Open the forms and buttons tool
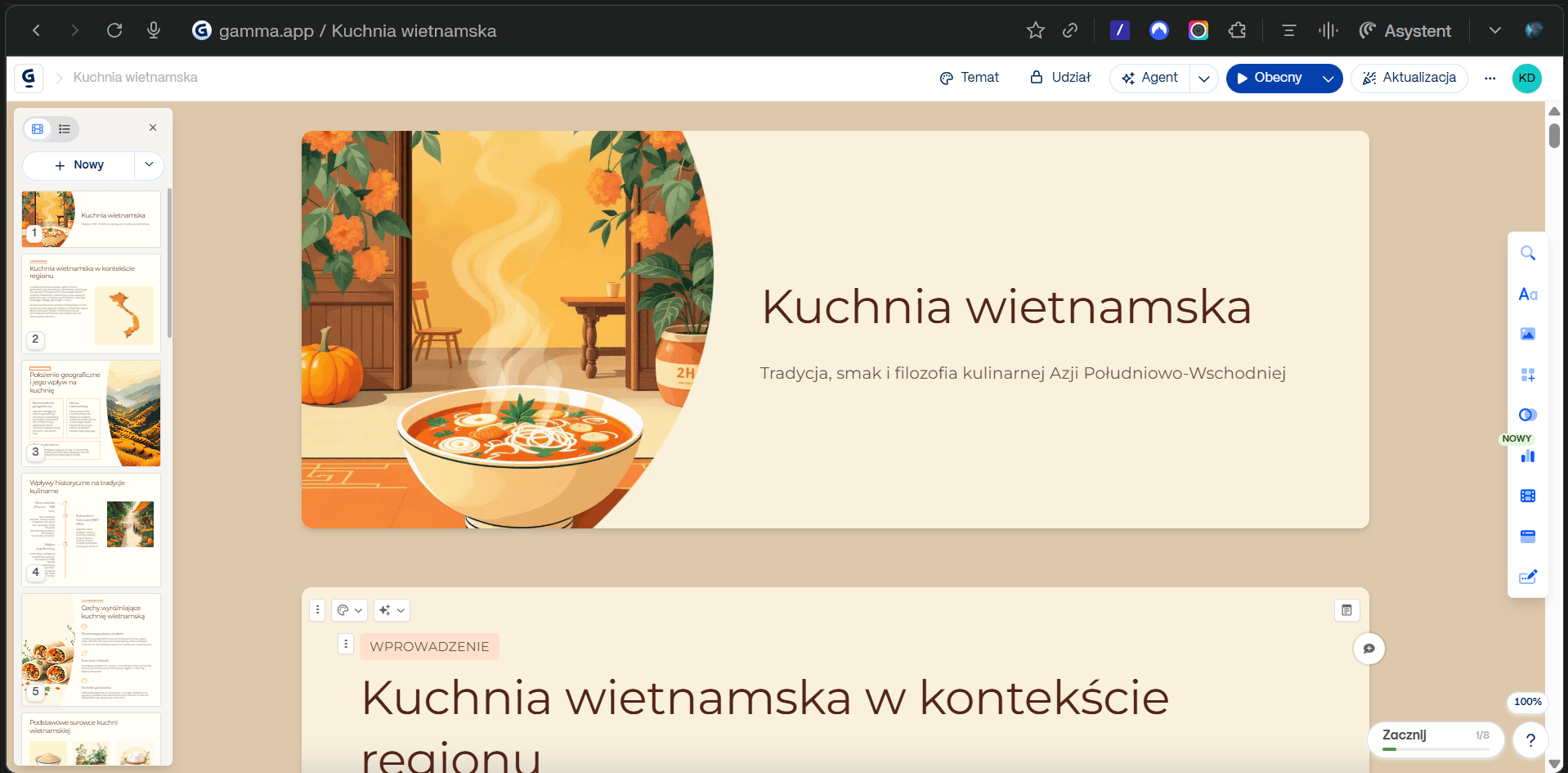 click(x=1527, y=537)
